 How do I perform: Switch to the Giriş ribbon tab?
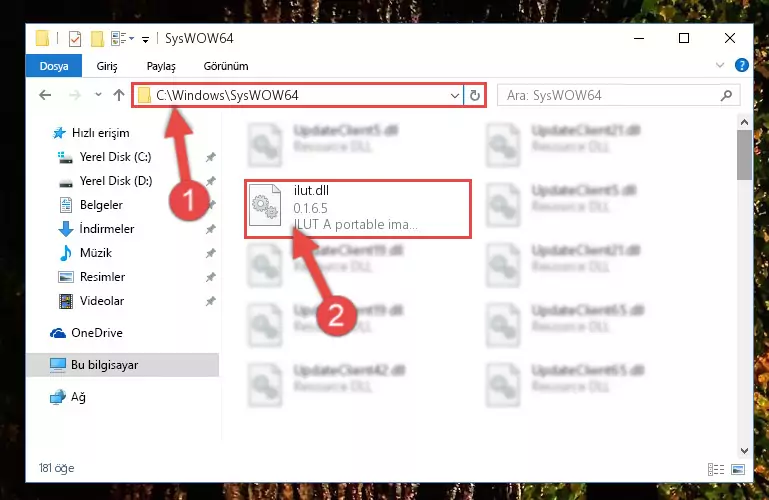[x=107, y=66]
